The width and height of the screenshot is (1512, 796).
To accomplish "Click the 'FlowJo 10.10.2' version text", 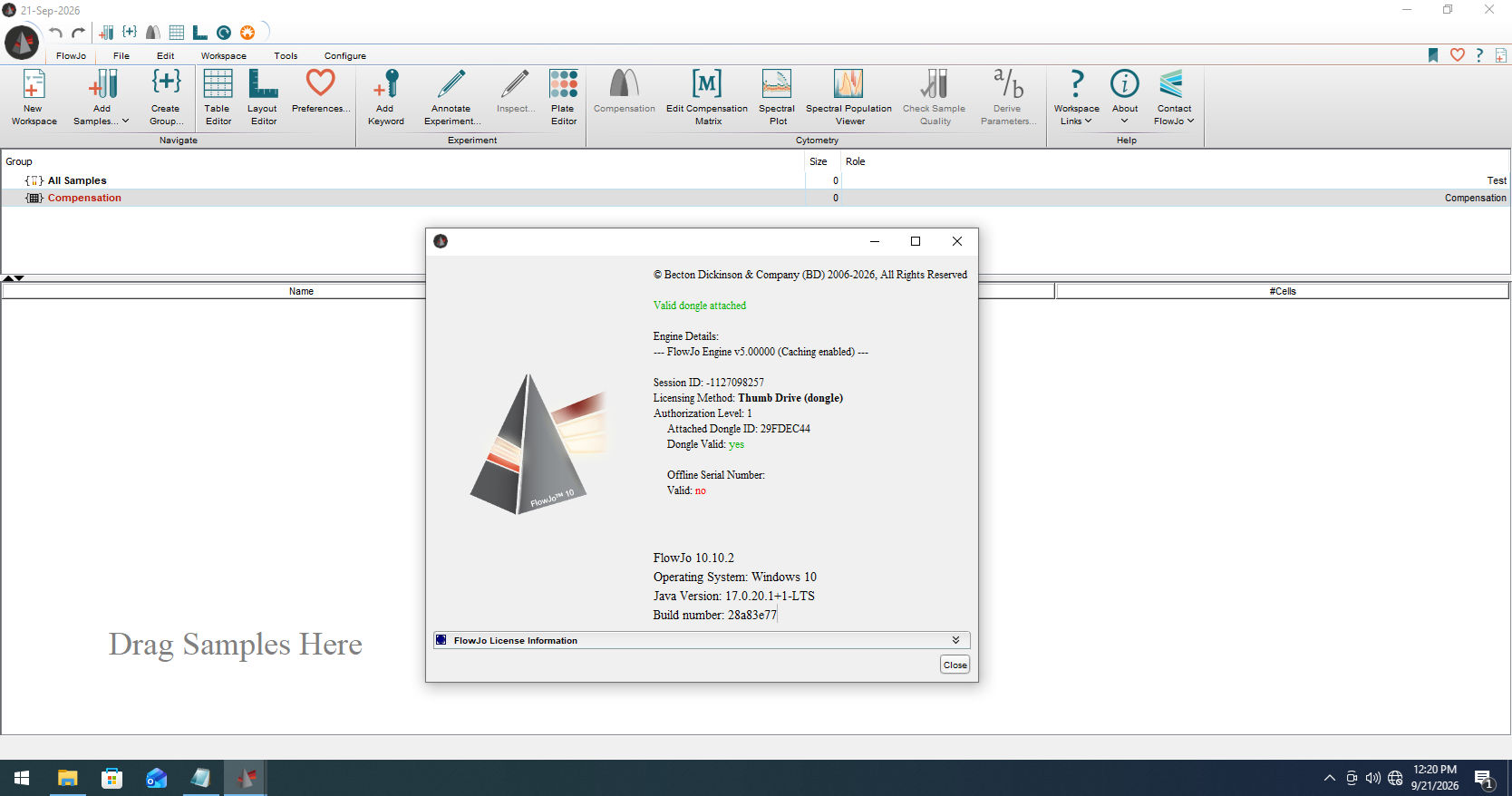I will (693, 558).
